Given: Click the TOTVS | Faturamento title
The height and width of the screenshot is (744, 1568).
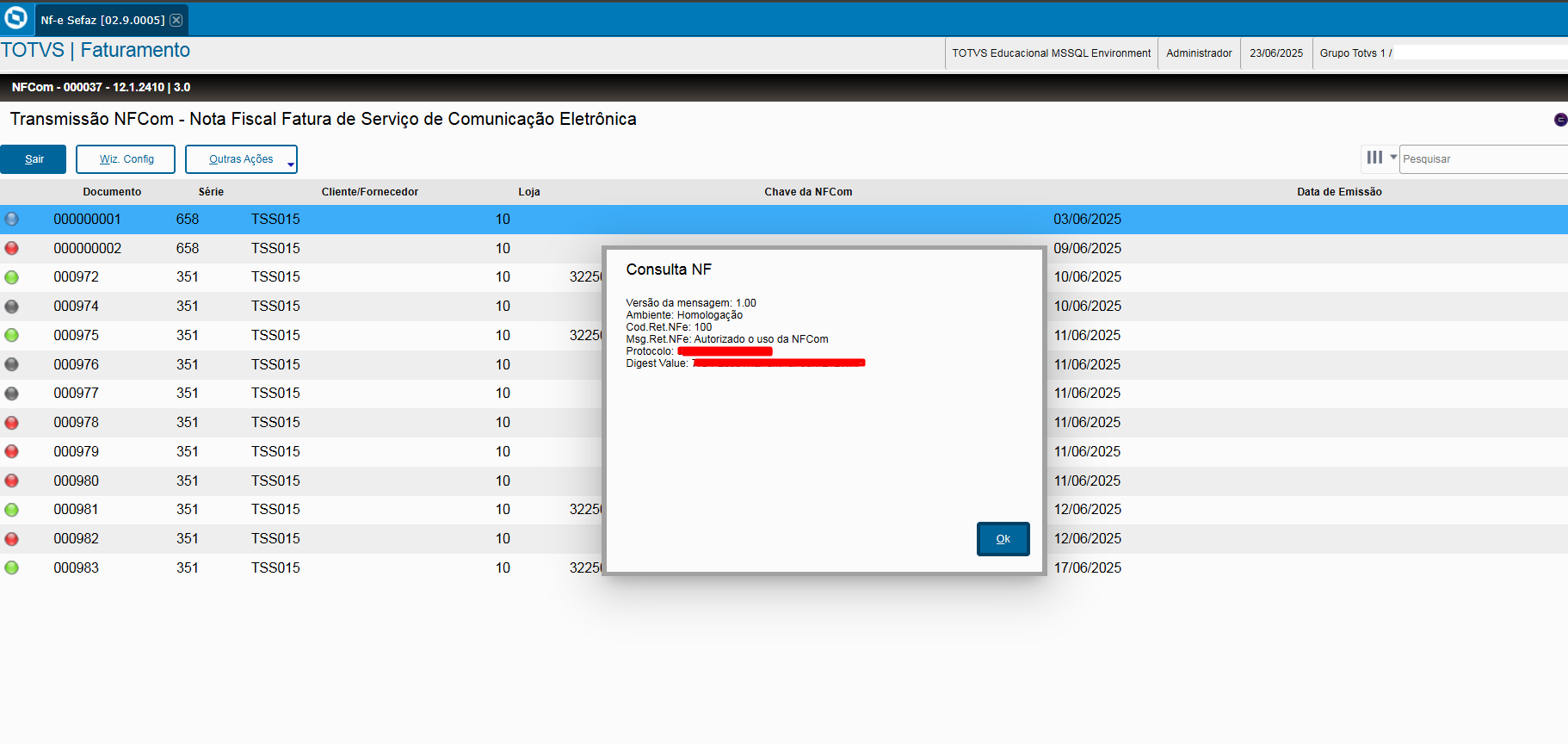Looking at the screenshot, I should tap(96, 50).
